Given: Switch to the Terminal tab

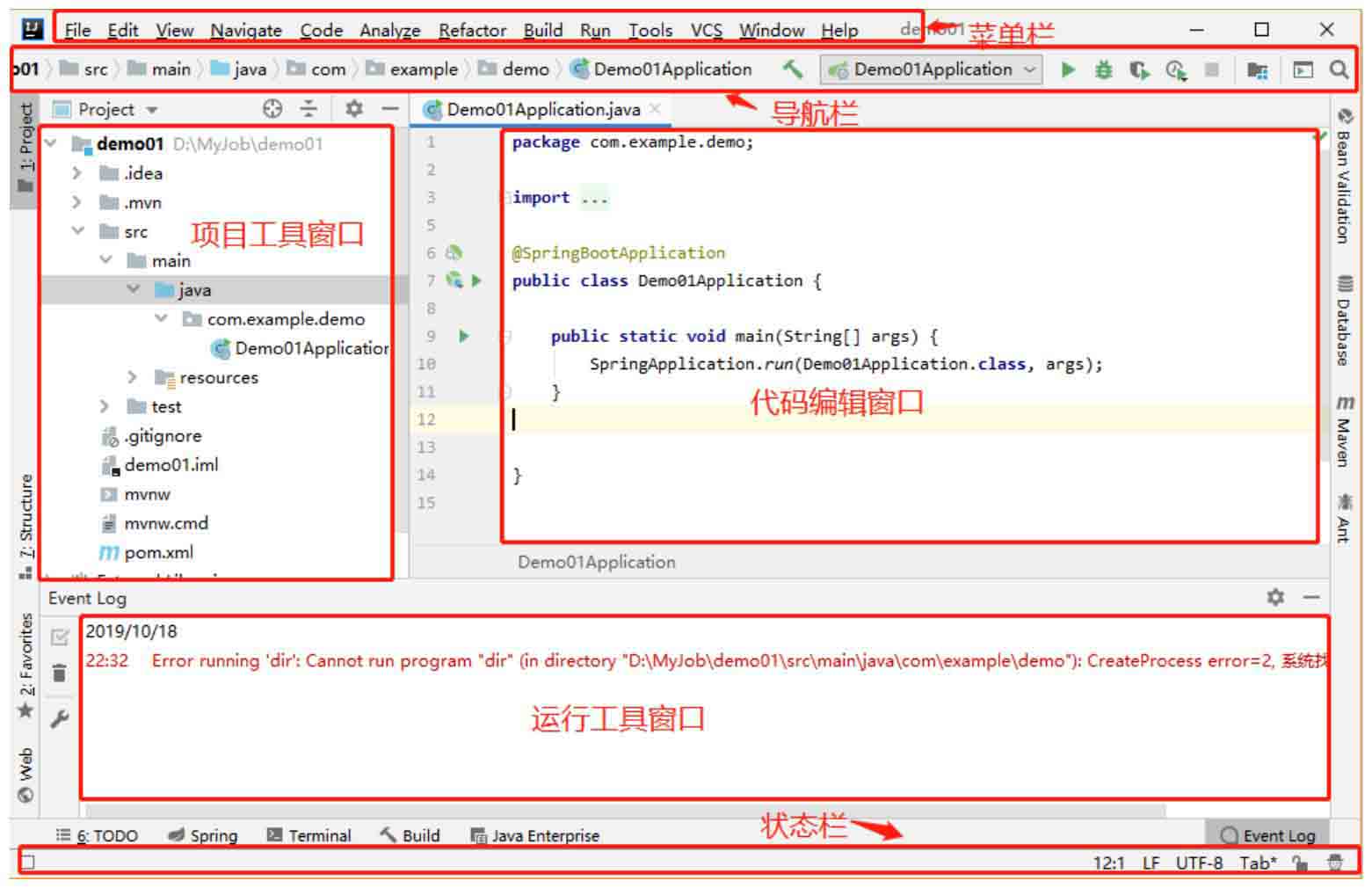Looking at the screenshot, I should [x=309, y=835].
